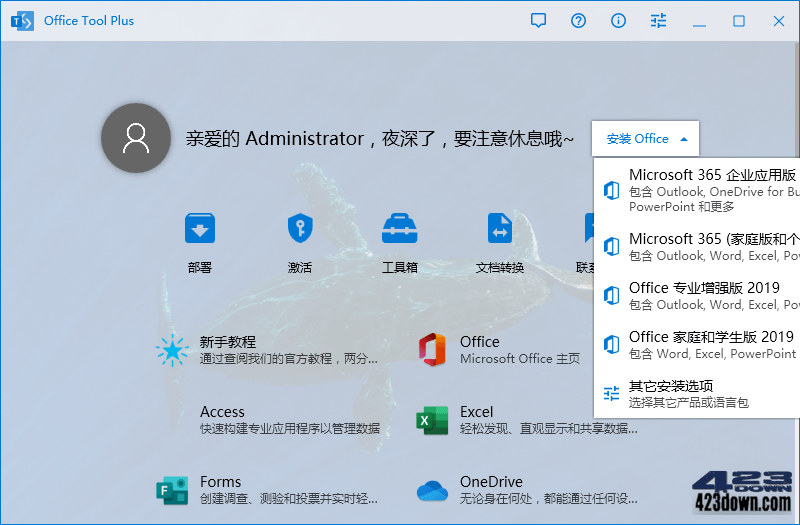
Task: Click the feedback message icon in title bar
Action: [539, 21]
